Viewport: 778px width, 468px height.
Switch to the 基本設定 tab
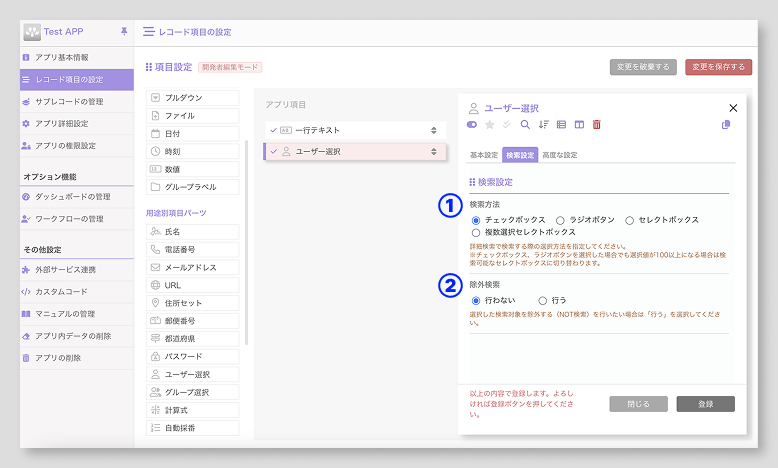484,155
